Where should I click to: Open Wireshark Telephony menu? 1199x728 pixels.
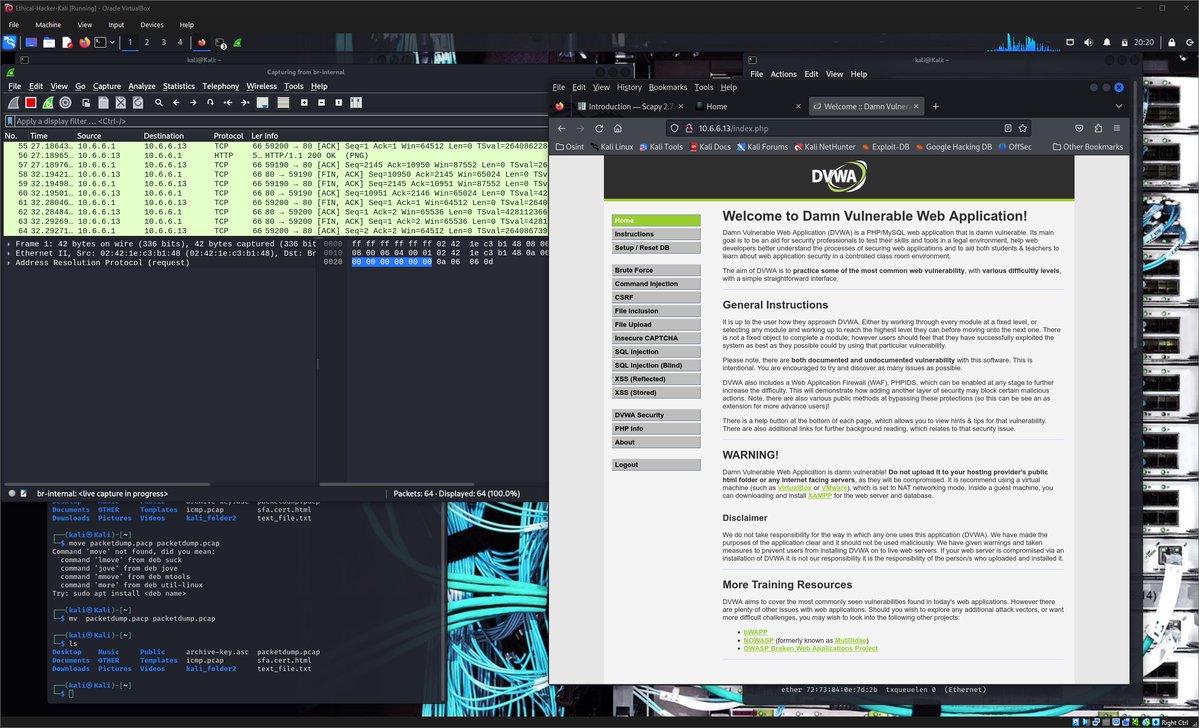(220, 86)
